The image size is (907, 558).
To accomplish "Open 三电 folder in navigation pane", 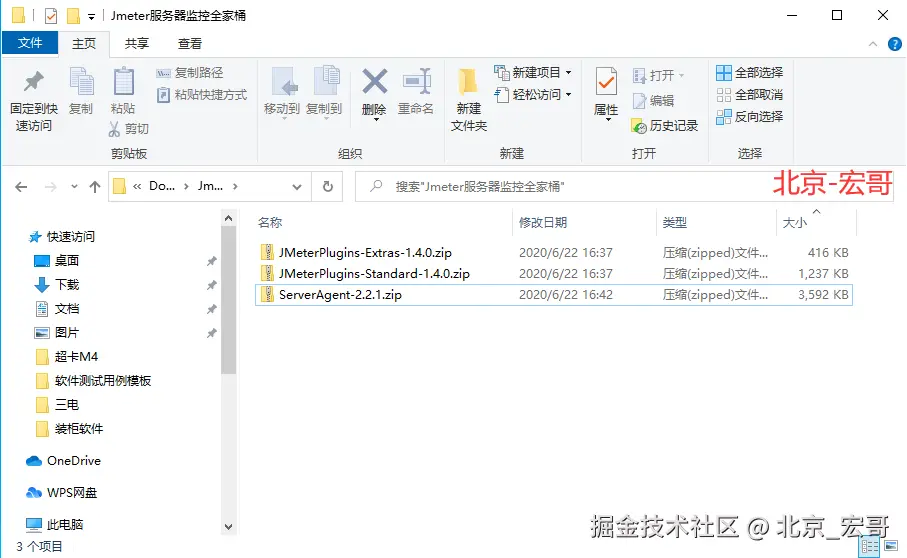I will (x=67, y=405).
